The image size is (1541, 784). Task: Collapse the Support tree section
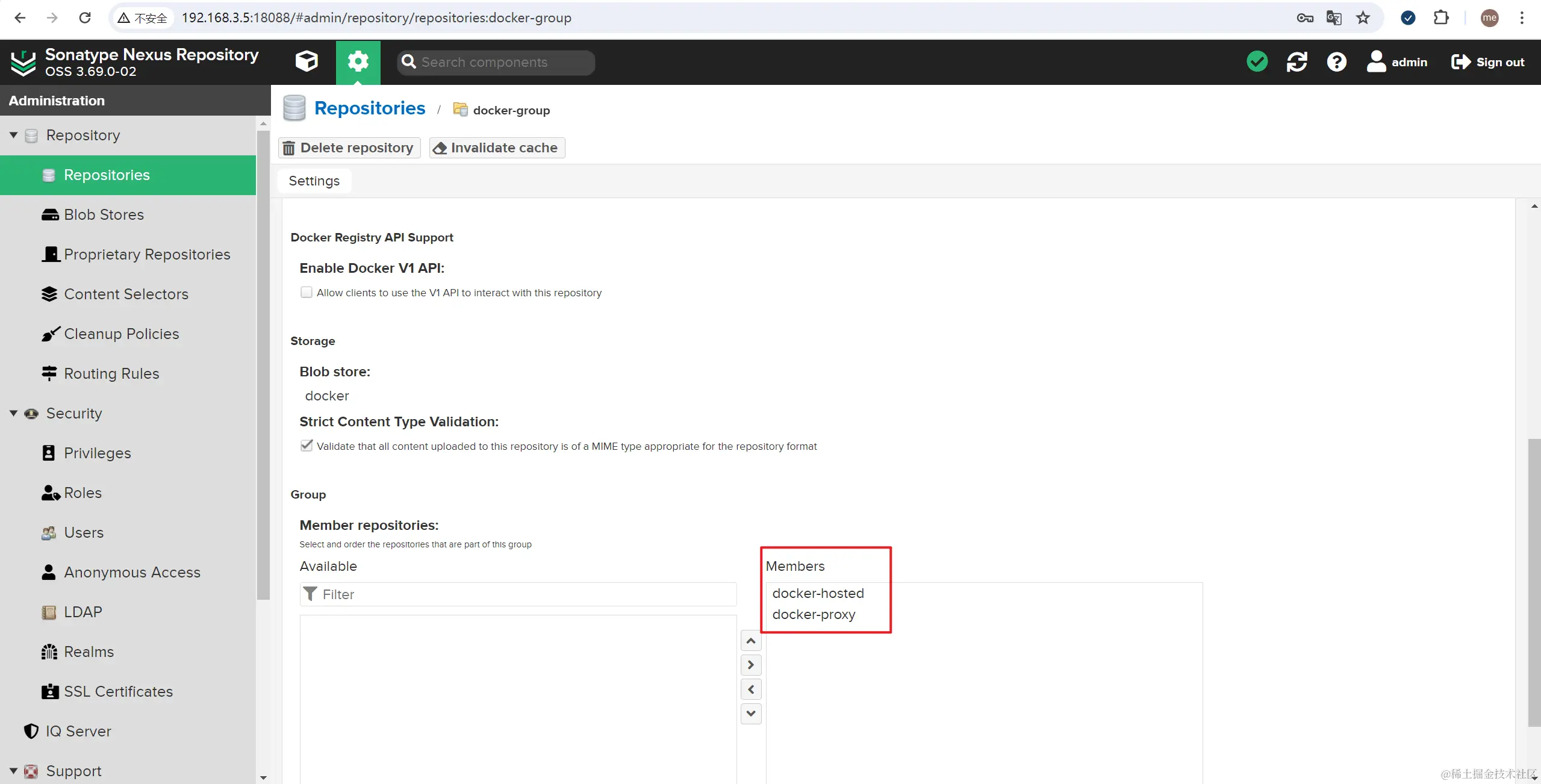click(13, 771)
